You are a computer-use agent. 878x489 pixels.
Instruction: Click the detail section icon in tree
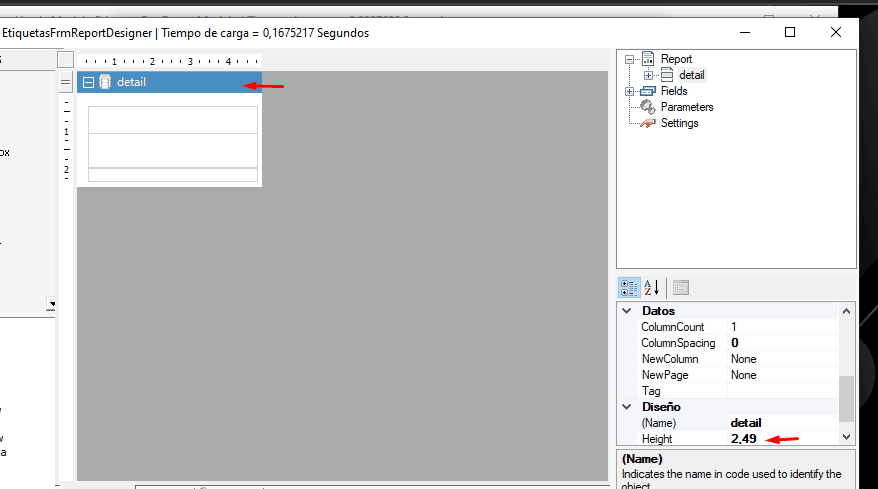click(x=667, y=75)
